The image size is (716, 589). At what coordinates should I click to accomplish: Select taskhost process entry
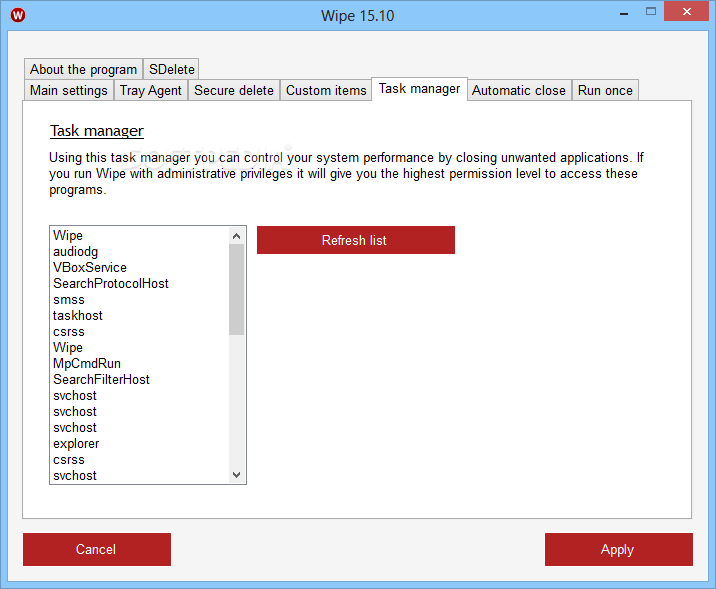pyautogui.click(x=140, y=316)
